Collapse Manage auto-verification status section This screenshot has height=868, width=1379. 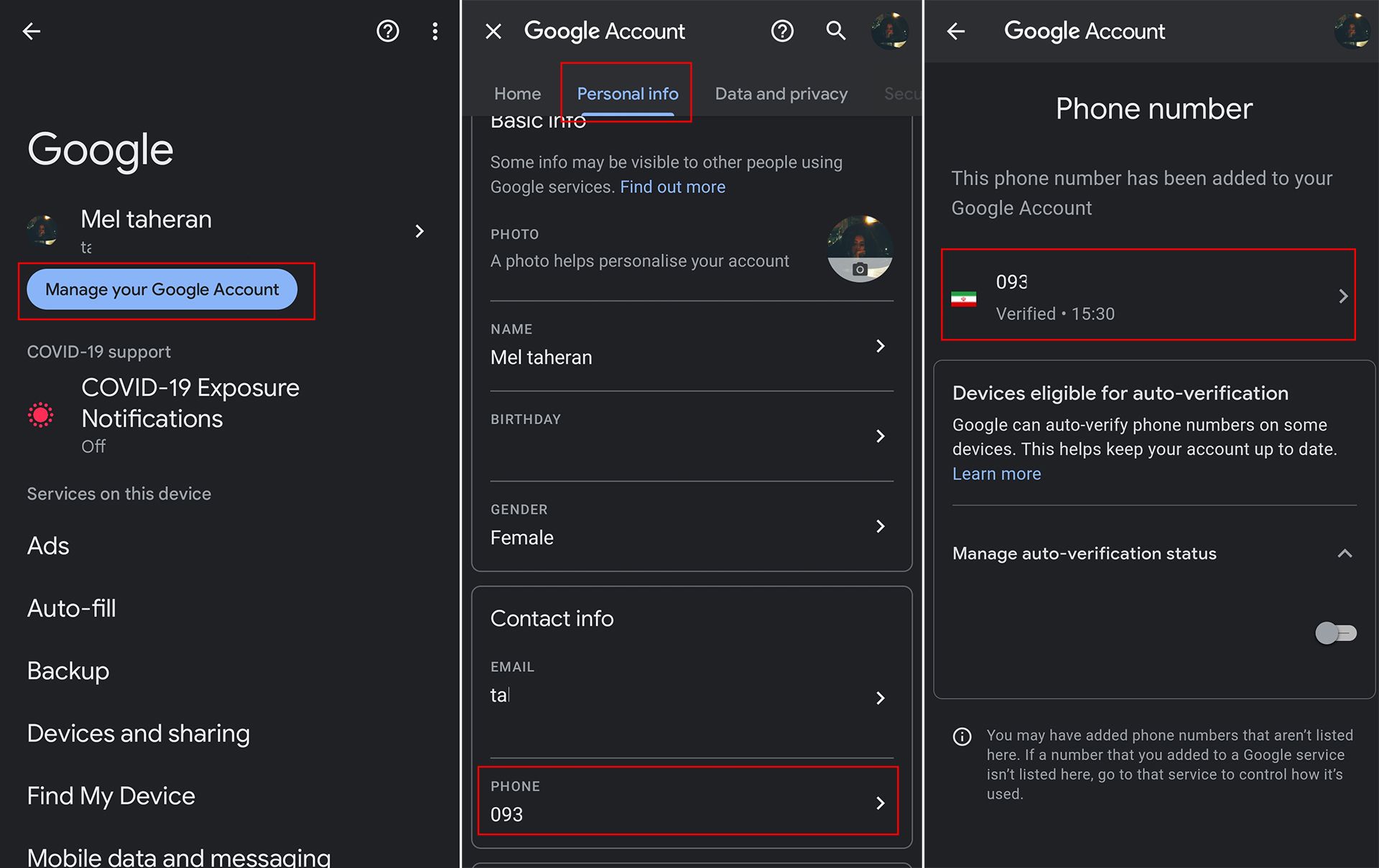(1345, 554)
